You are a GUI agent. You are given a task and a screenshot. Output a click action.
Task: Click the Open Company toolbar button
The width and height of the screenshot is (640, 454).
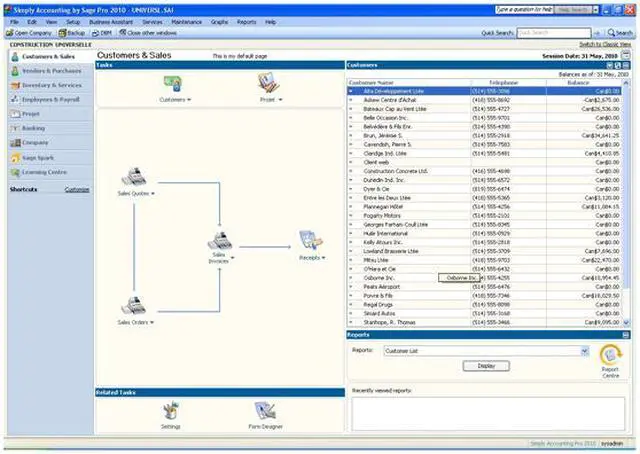29,33
